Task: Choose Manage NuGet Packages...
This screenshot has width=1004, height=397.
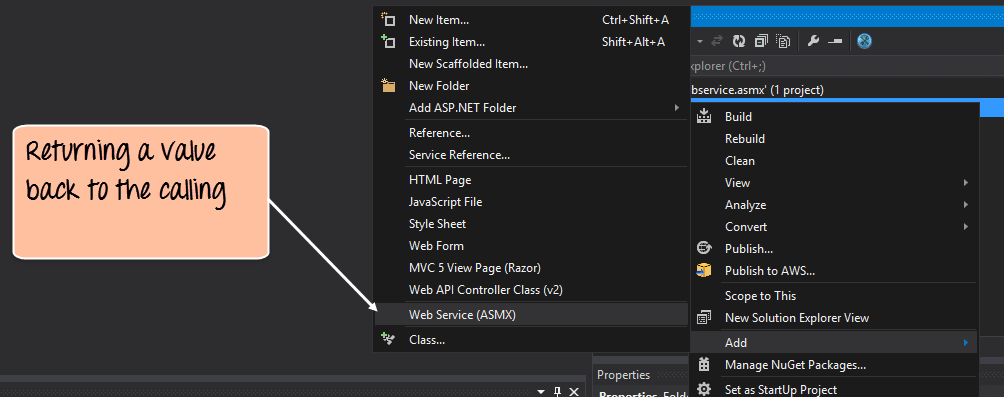Action: pos(834,365)
